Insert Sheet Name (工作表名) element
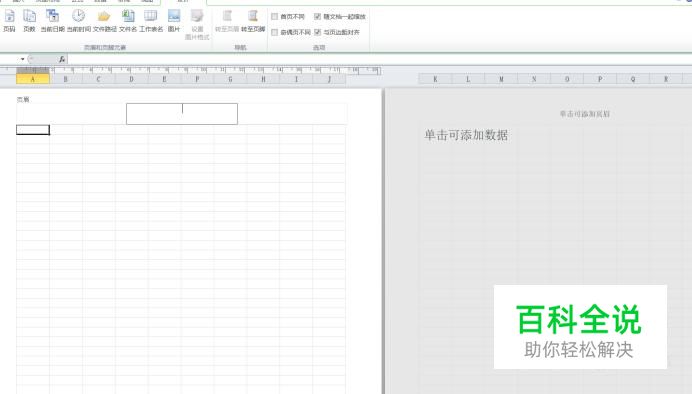The width and height of the screenshot is (692, 394). coord(151,21)
